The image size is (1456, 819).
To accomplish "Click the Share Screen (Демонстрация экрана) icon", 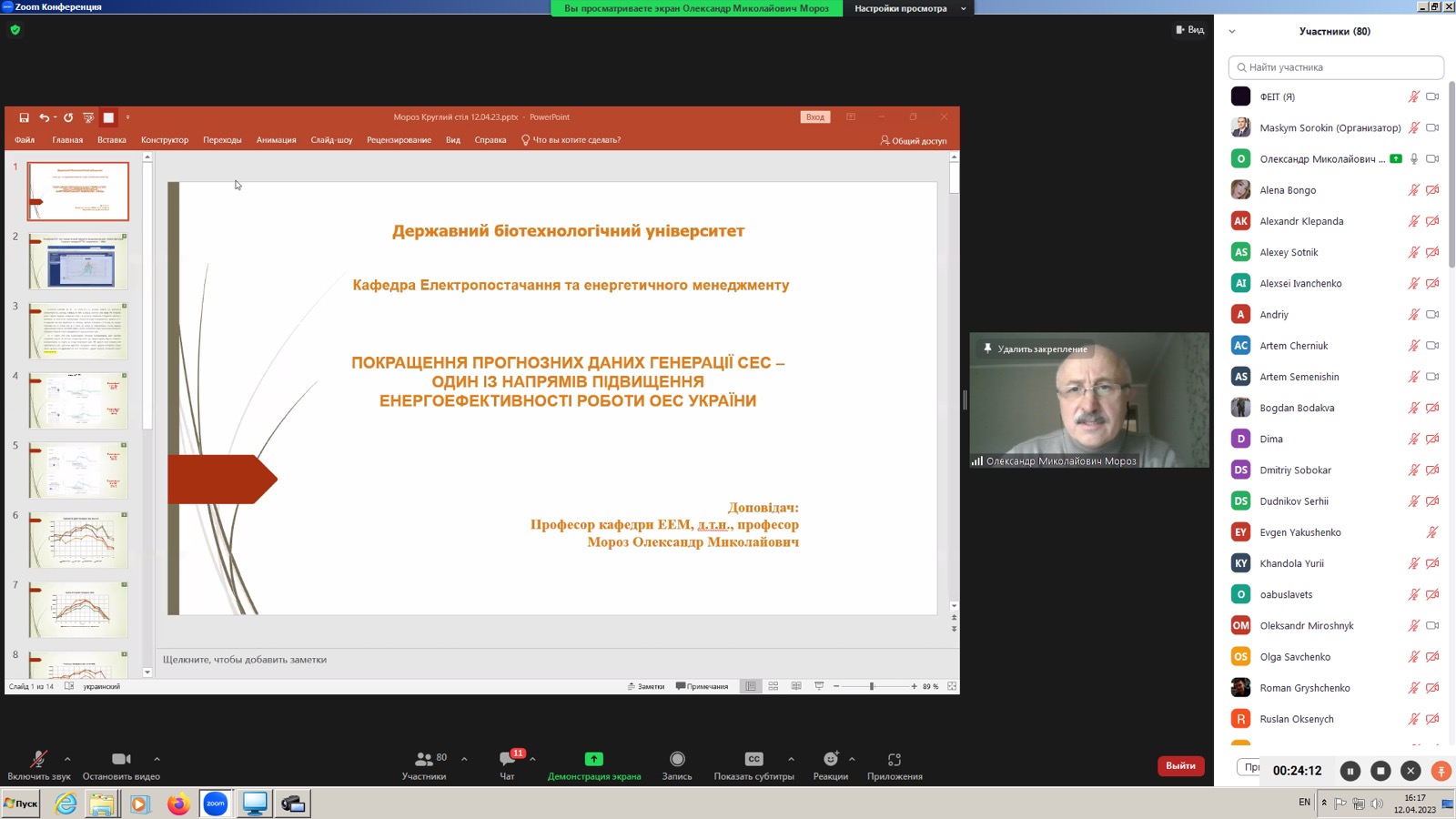I will coord(594,760).
